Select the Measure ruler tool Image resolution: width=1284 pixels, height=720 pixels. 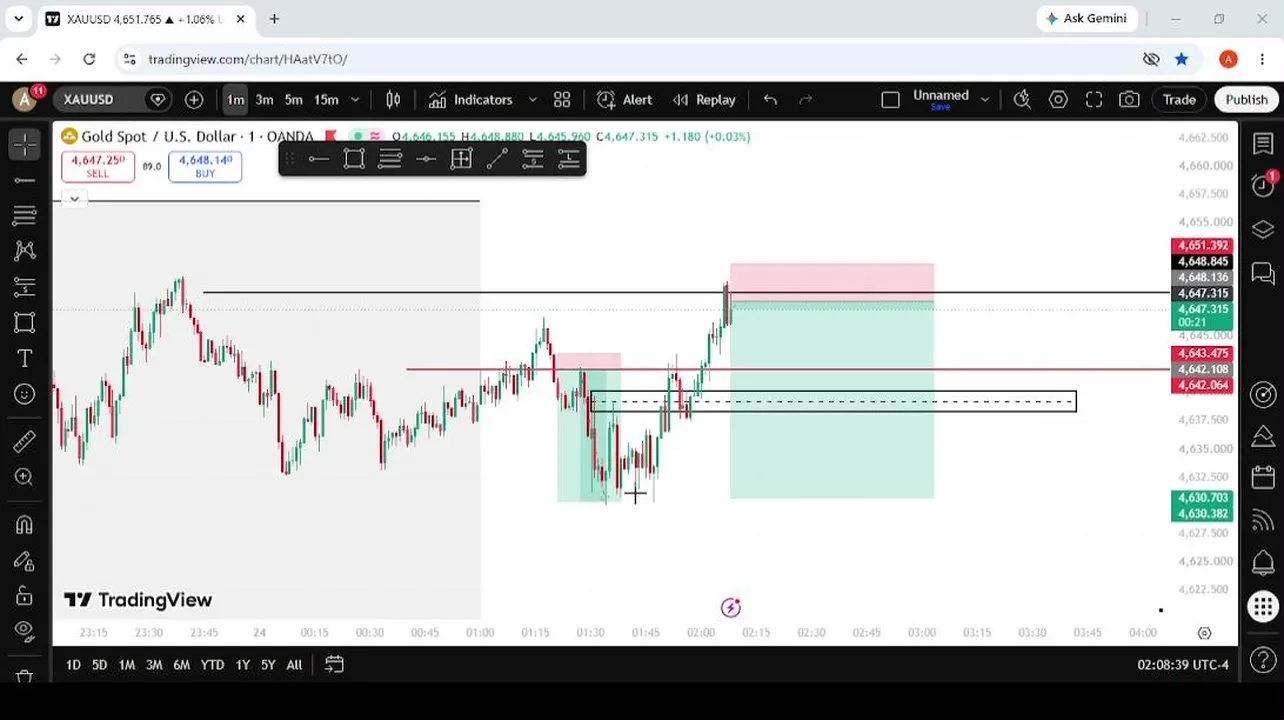[x=25, y=441]
